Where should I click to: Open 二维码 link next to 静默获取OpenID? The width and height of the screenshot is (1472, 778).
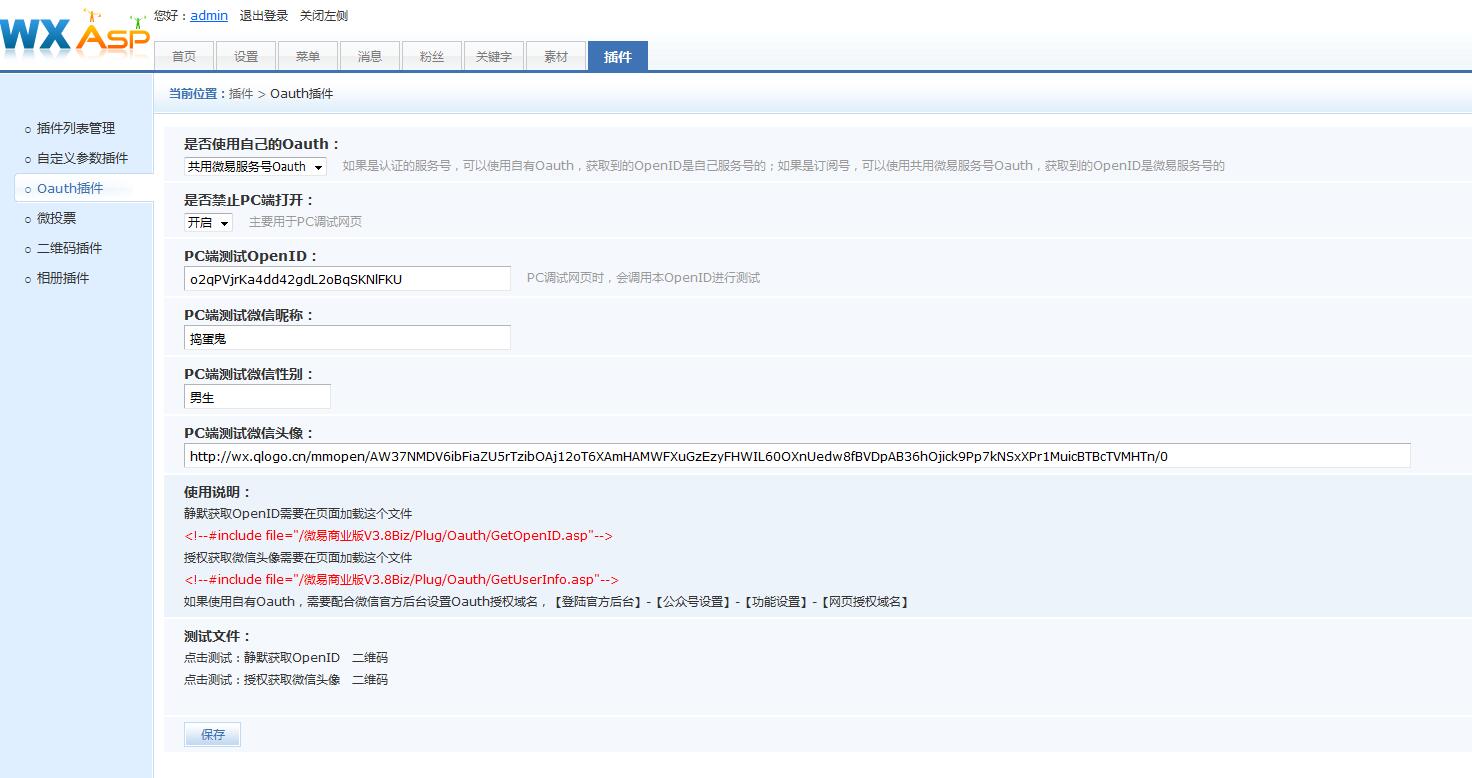click(370, 657)
